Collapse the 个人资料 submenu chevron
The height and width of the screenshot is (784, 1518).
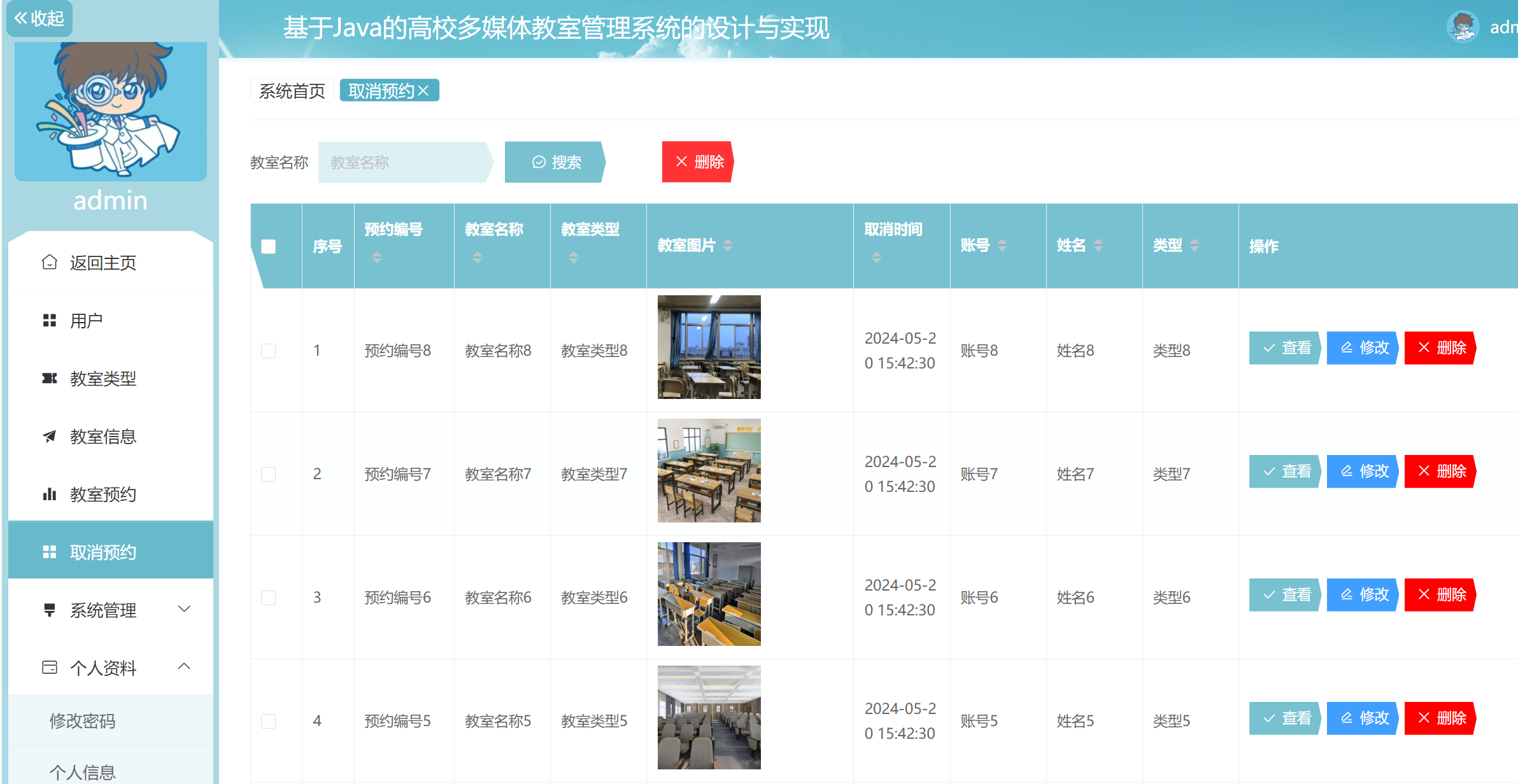[184, 666]
